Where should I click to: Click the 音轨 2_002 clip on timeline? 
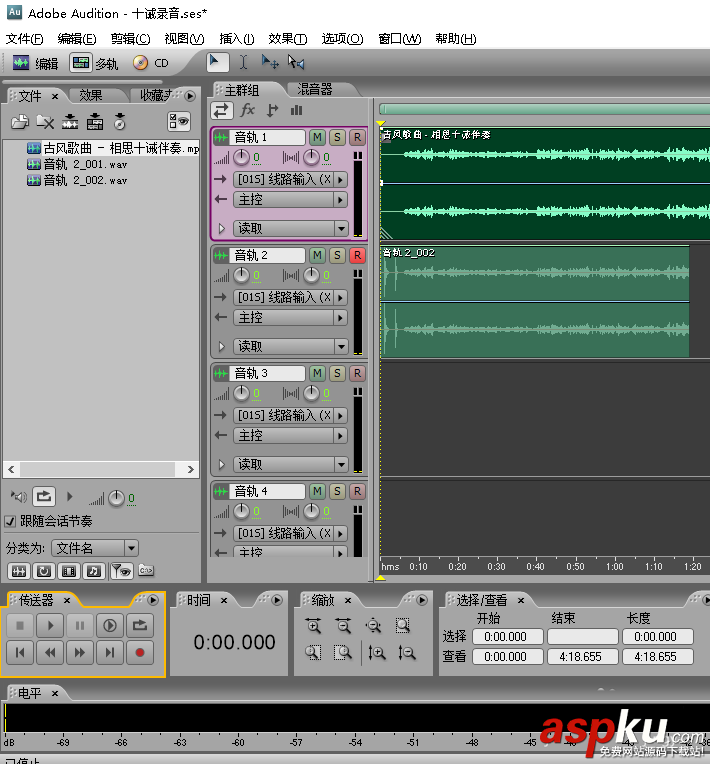[x=535, y=302]
